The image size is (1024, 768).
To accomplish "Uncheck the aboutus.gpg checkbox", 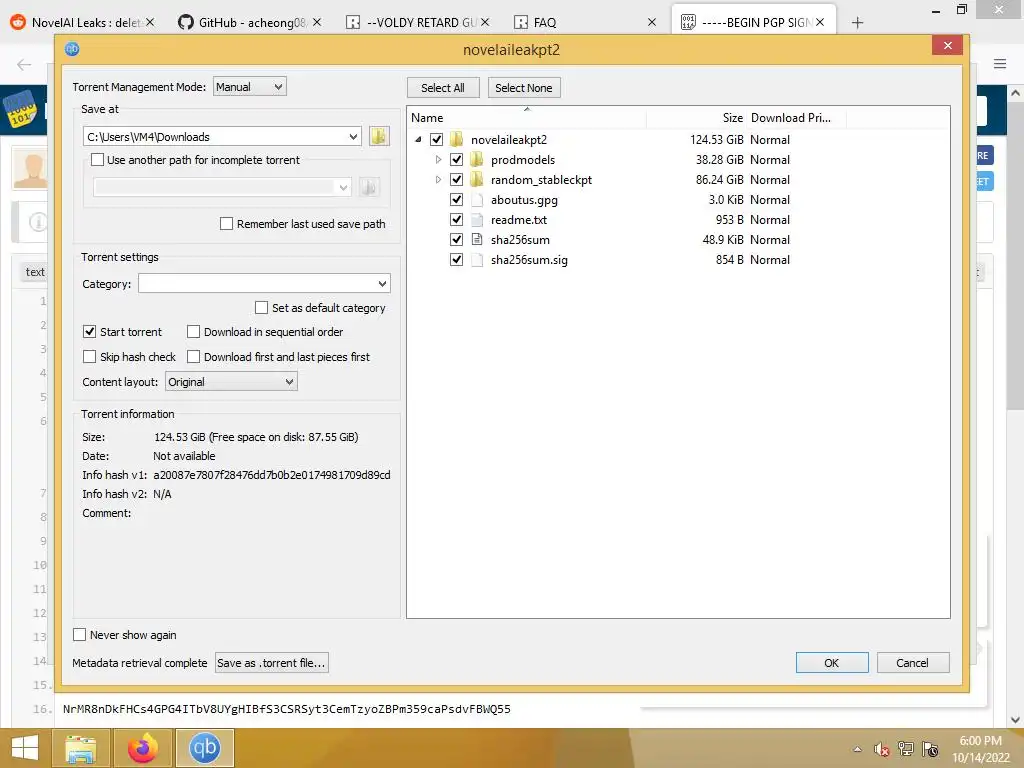I will click(x=456, y=200).
